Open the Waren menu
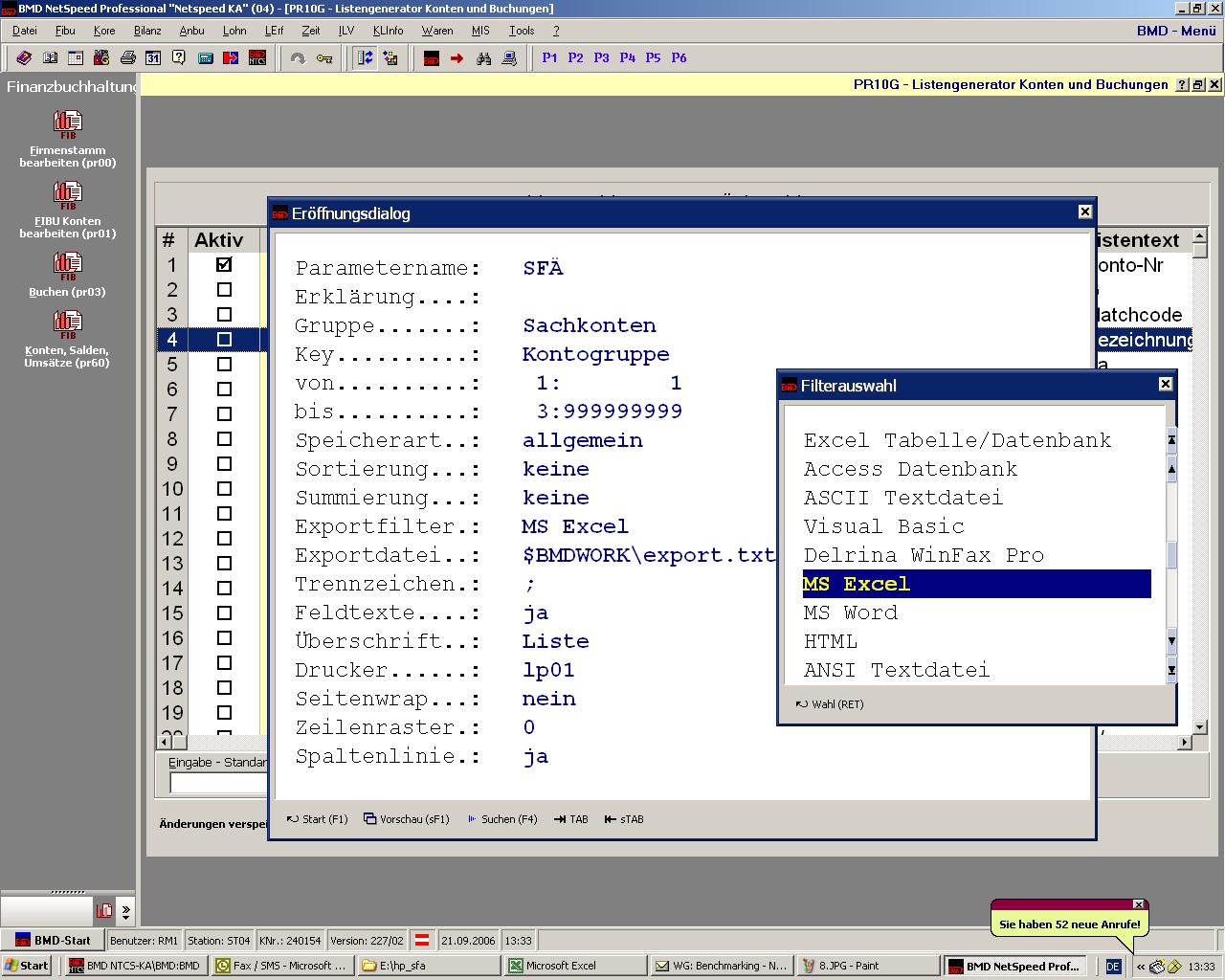Screen dimensions: 1225x980 click(436, 31)
